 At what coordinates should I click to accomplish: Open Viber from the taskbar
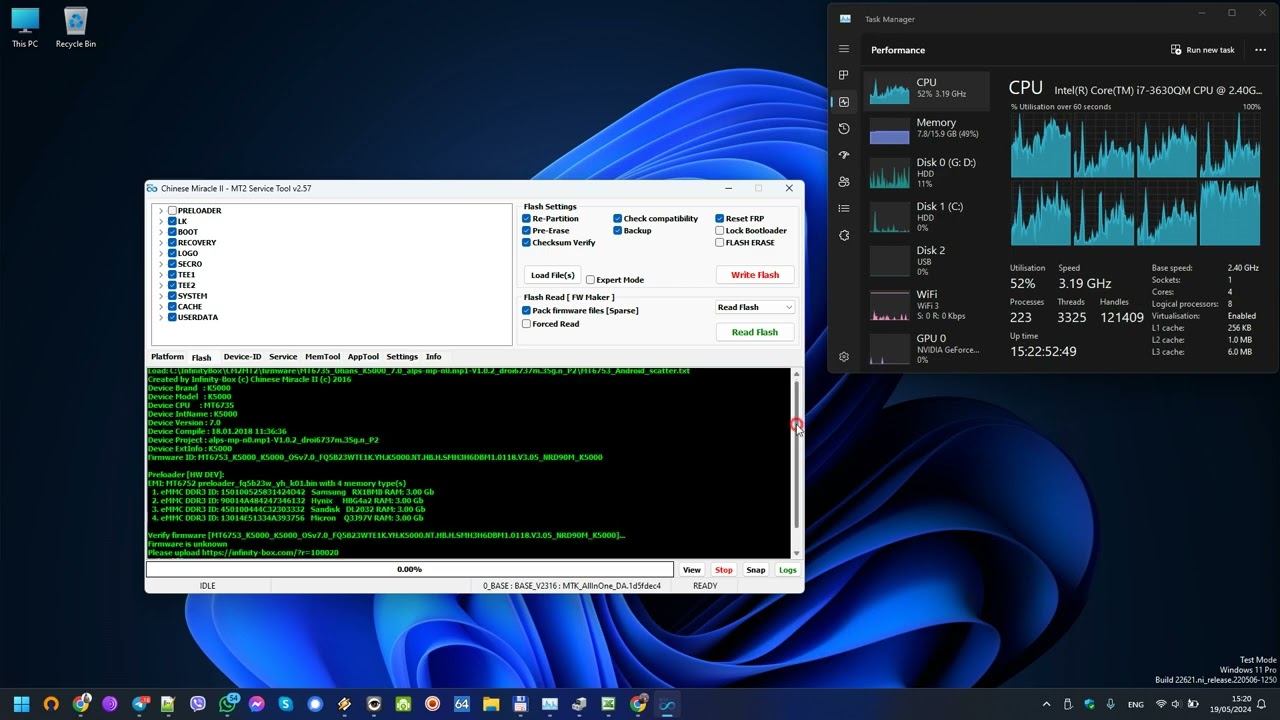(197, 704)
